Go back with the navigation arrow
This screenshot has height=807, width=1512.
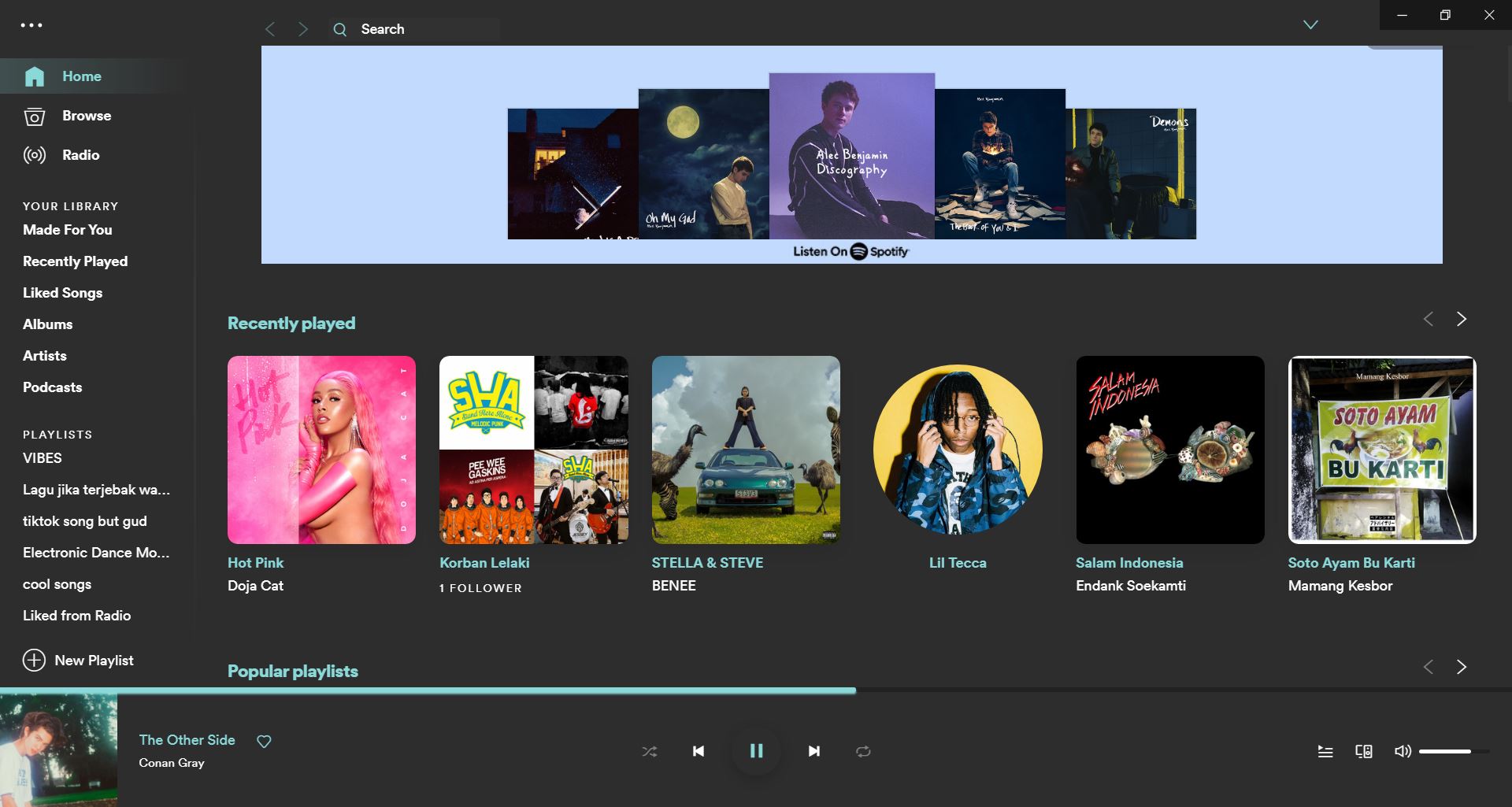click(270, 29)
